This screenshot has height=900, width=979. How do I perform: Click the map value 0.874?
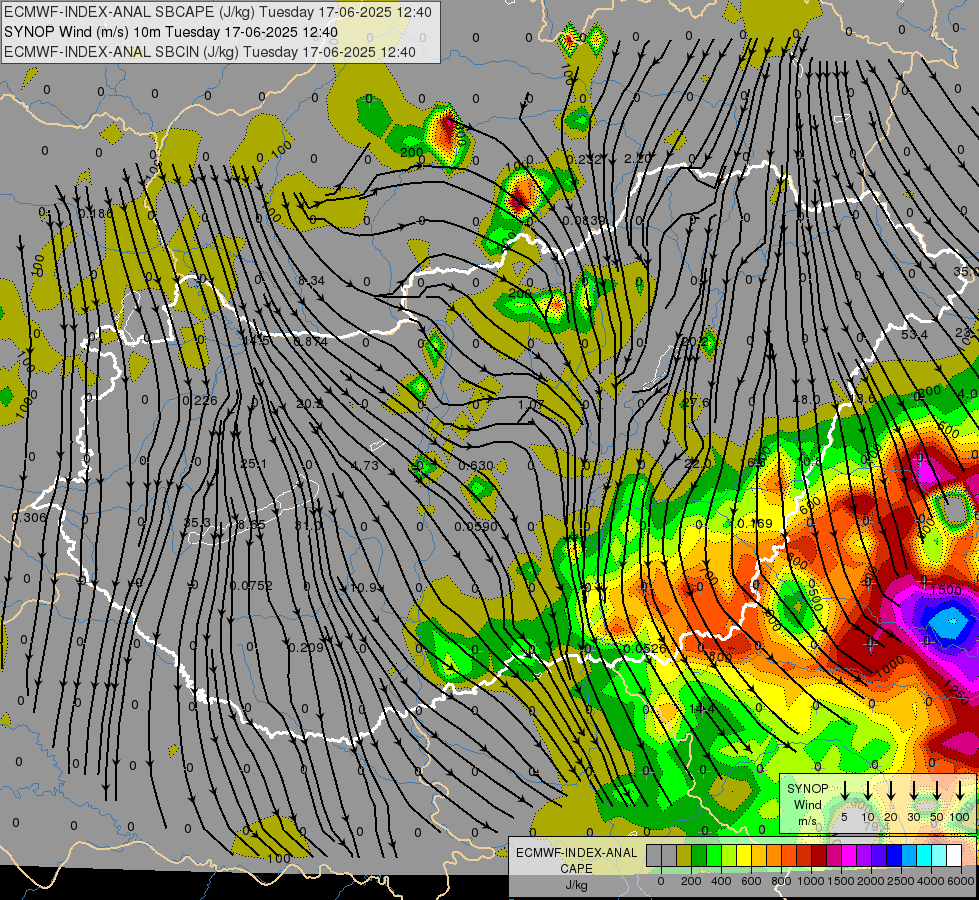click(310, 342)
